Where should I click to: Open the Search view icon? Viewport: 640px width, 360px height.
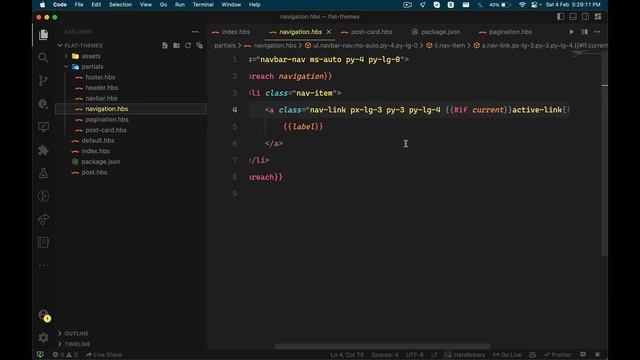click(x=43, y=58)
